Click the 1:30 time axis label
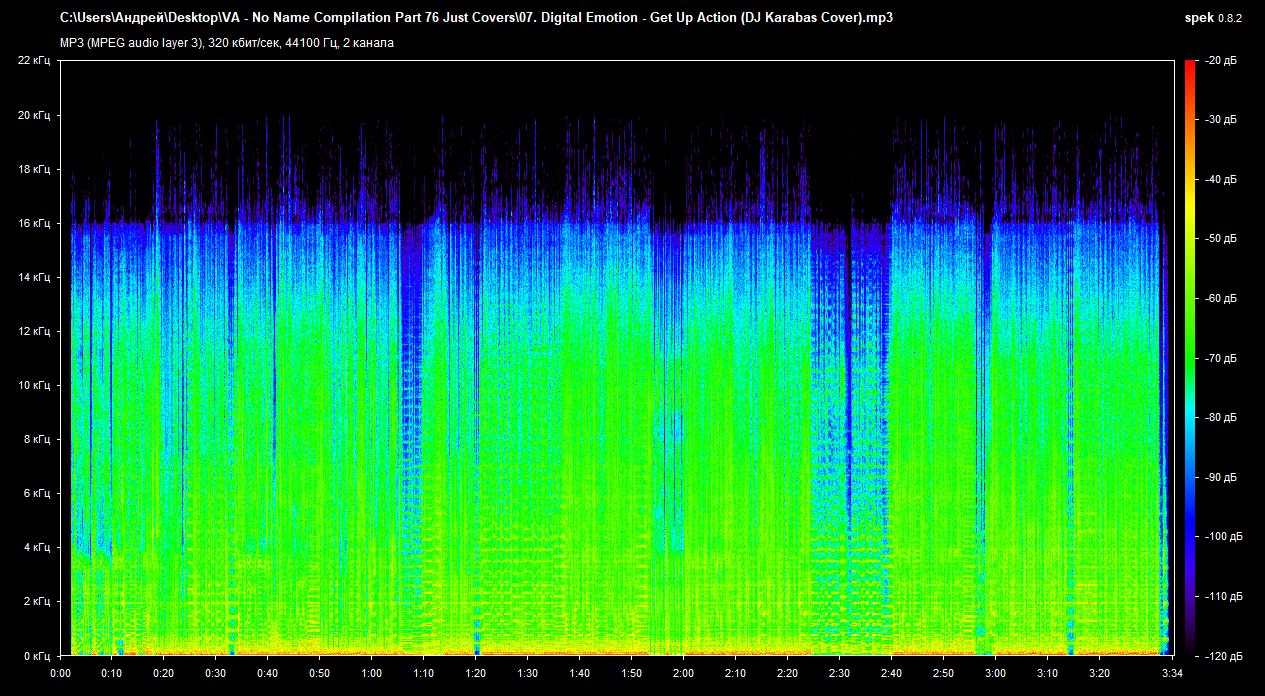 528,673
